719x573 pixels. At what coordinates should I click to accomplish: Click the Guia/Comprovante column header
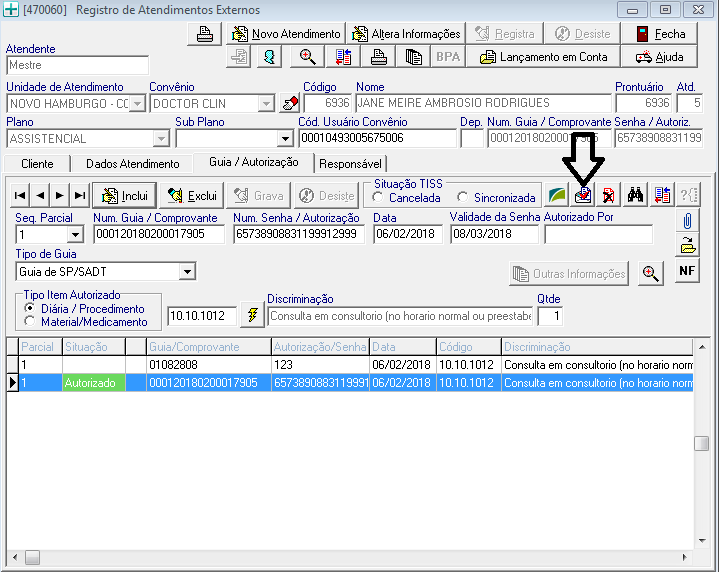(209, 347)
